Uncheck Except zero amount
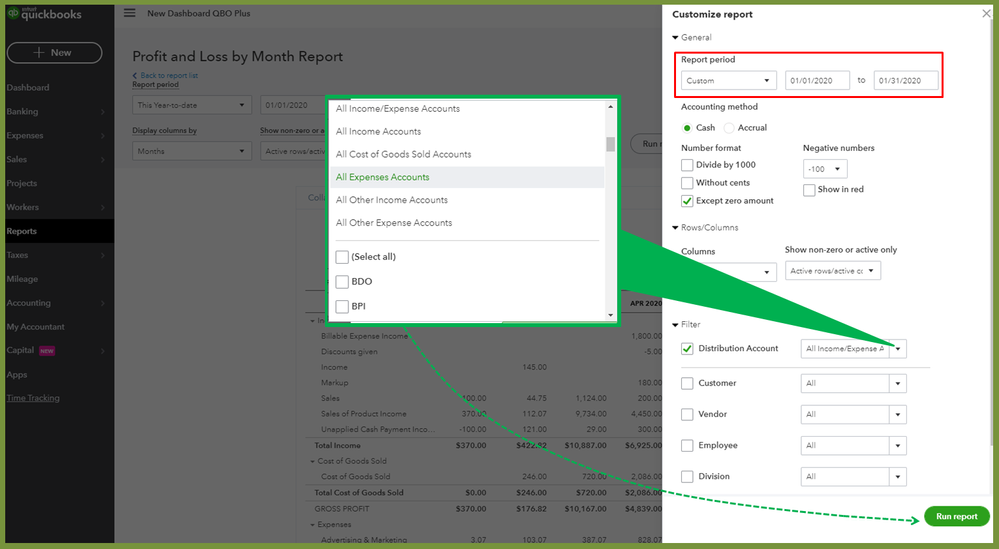This screenshot has height=549, width=999. point(687,201)
